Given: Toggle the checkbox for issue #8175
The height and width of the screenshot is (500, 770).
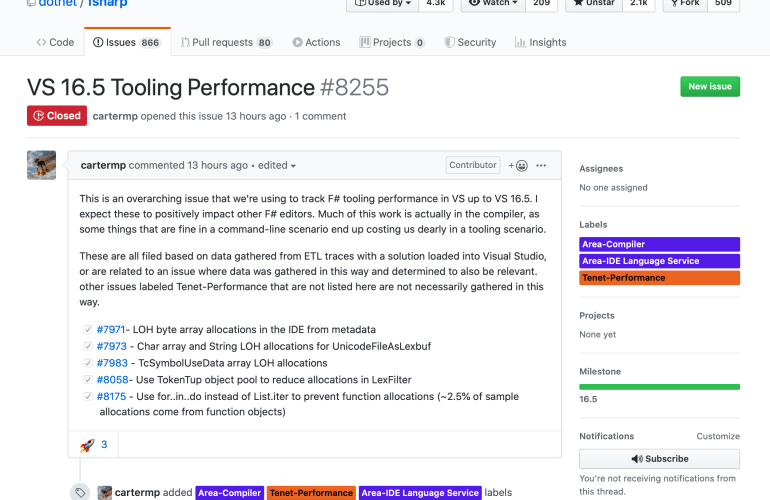Looking at the screenshot, I should (87, 397).
